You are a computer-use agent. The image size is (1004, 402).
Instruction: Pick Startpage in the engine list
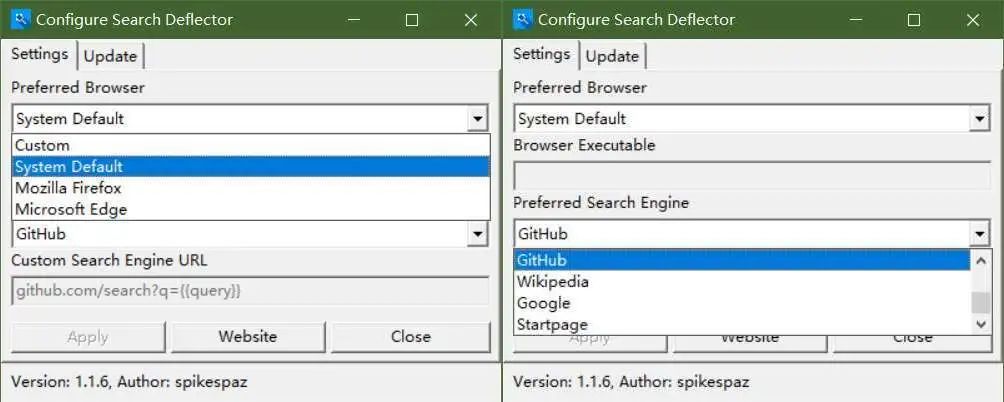coord(553,324)
